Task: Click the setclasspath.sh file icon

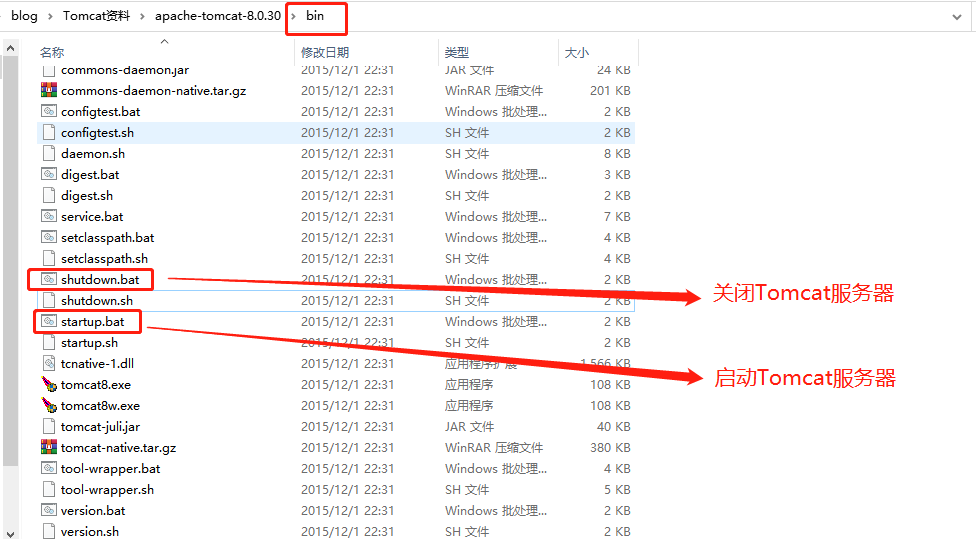Action: [49, 258]
